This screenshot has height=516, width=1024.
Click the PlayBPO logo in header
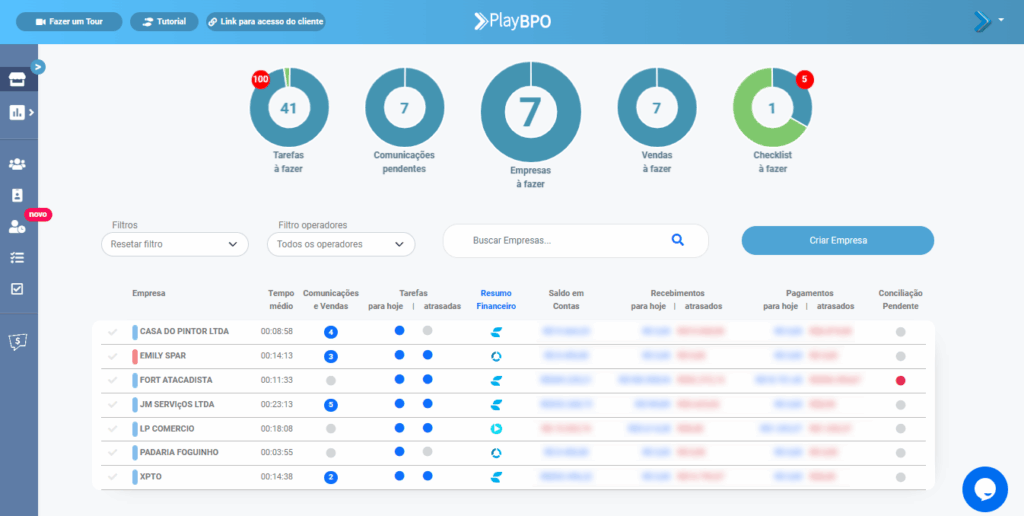click(512, 21)
